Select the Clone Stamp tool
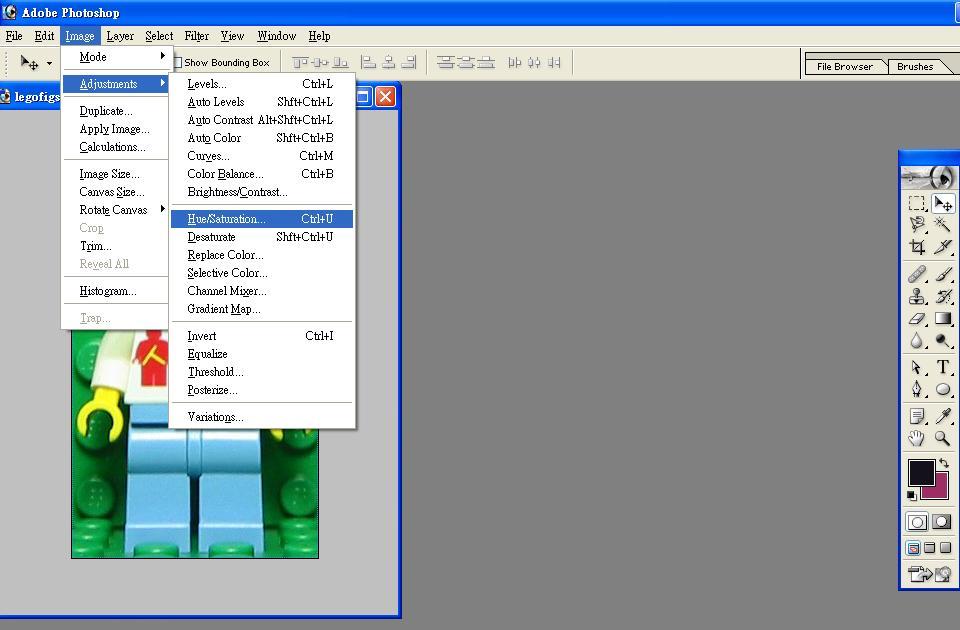 (917, 296)
